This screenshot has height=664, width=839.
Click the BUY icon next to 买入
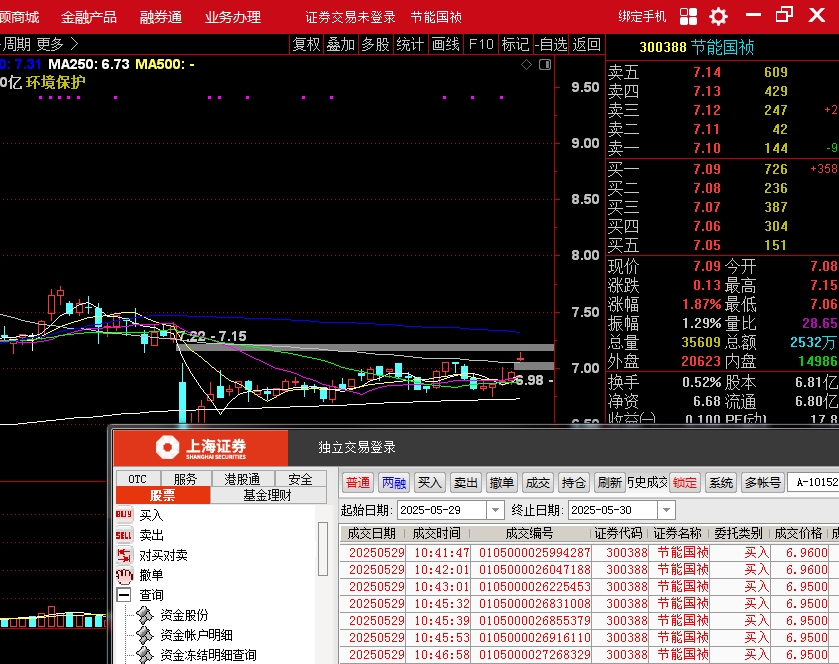pos(124,514)
